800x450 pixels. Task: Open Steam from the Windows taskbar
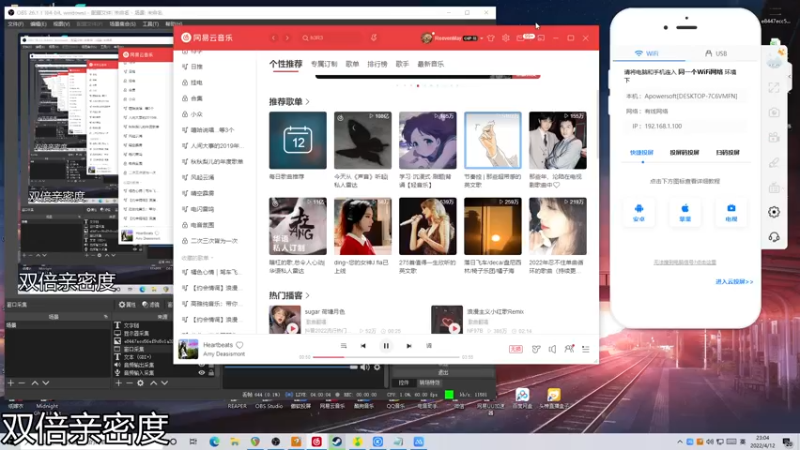point(337,441)
